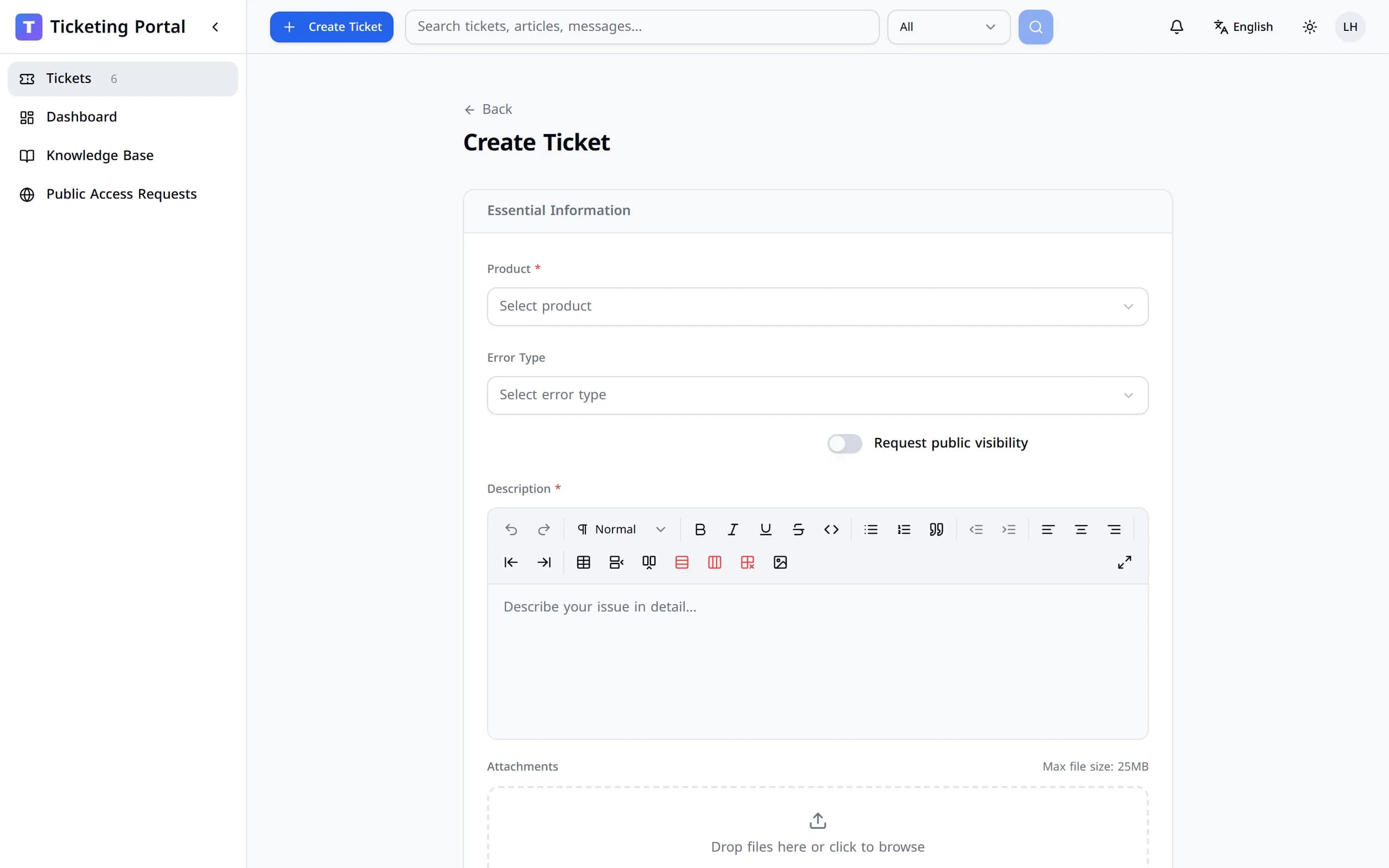The width and height of the screenshot is (1389, 868).
Task: Toggle italic formatting
Action: click(x=732, y=529)
